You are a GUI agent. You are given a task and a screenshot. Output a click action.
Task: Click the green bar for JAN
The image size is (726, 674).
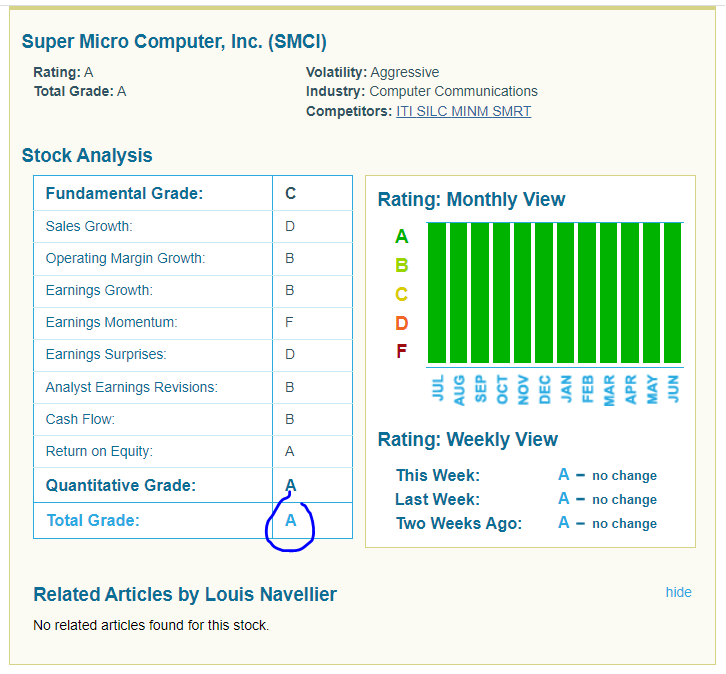(x=565, y=293)
